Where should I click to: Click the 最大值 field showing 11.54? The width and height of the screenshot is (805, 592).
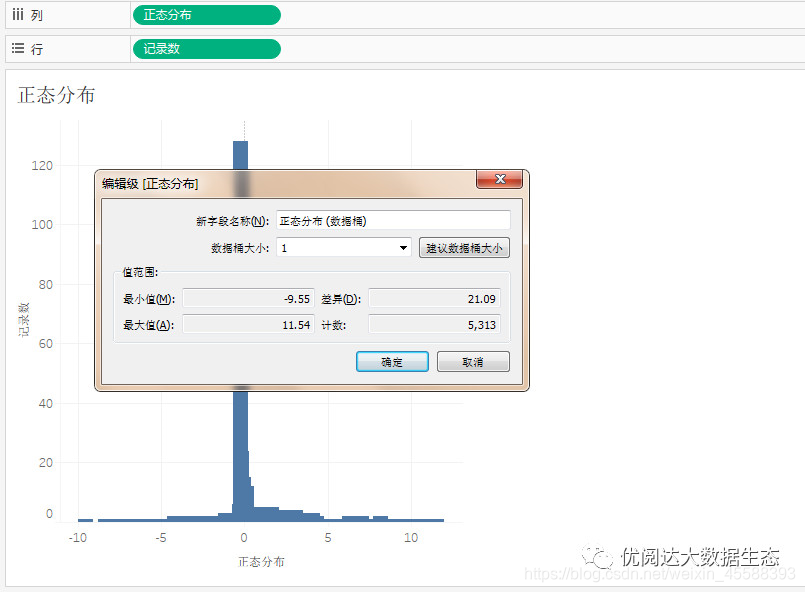[x=248, y=325]
